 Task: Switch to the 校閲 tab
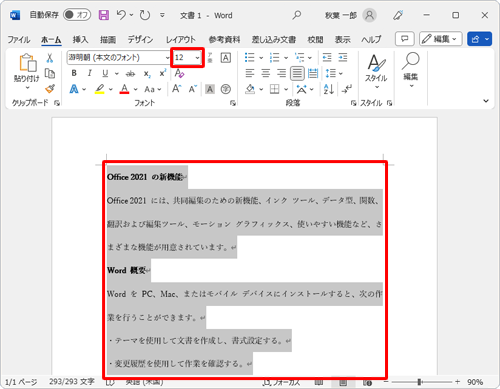pyautogui.click(x=315, y=39)
